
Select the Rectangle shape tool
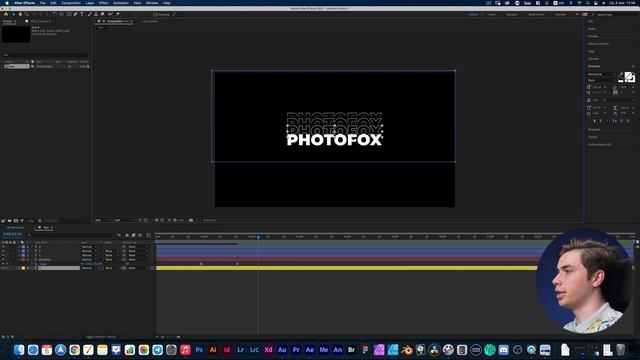pyautogui.click(x=69, y=14)
